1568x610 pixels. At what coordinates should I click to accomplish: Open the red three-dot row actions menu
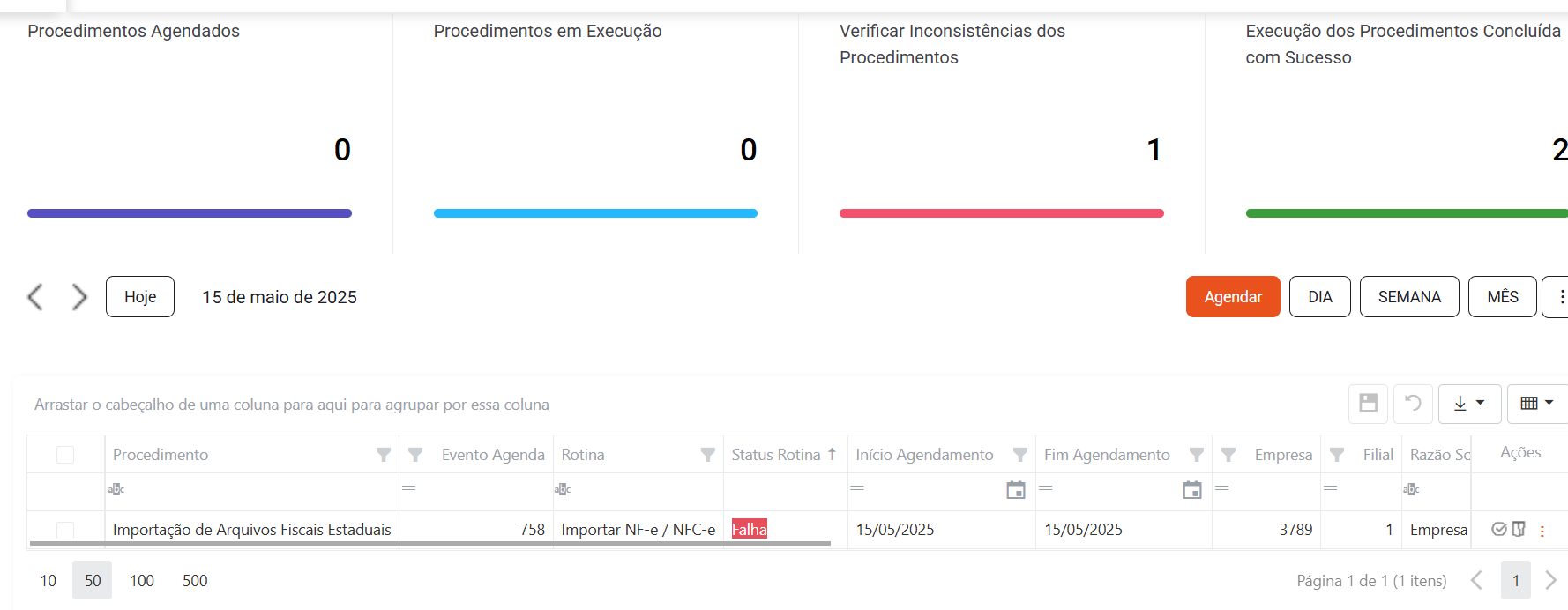pyautogui.click(x=1542, y=531)
